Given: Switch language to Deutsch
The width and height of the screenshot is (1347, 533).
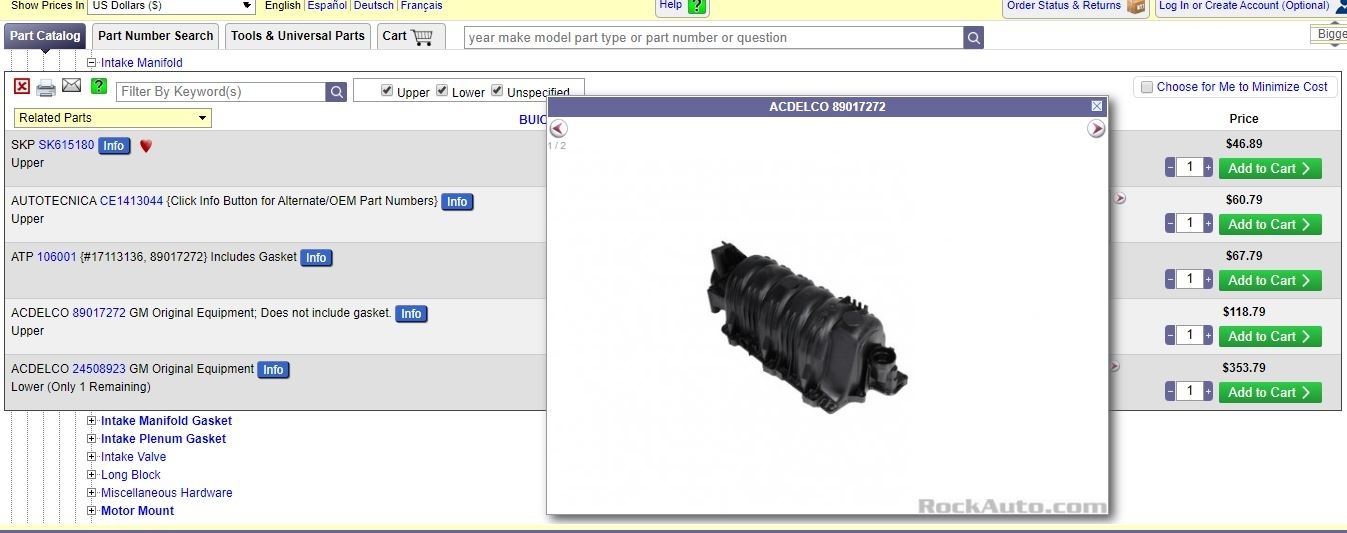Looking at the screenshot, I should click(x=374, y=6).
